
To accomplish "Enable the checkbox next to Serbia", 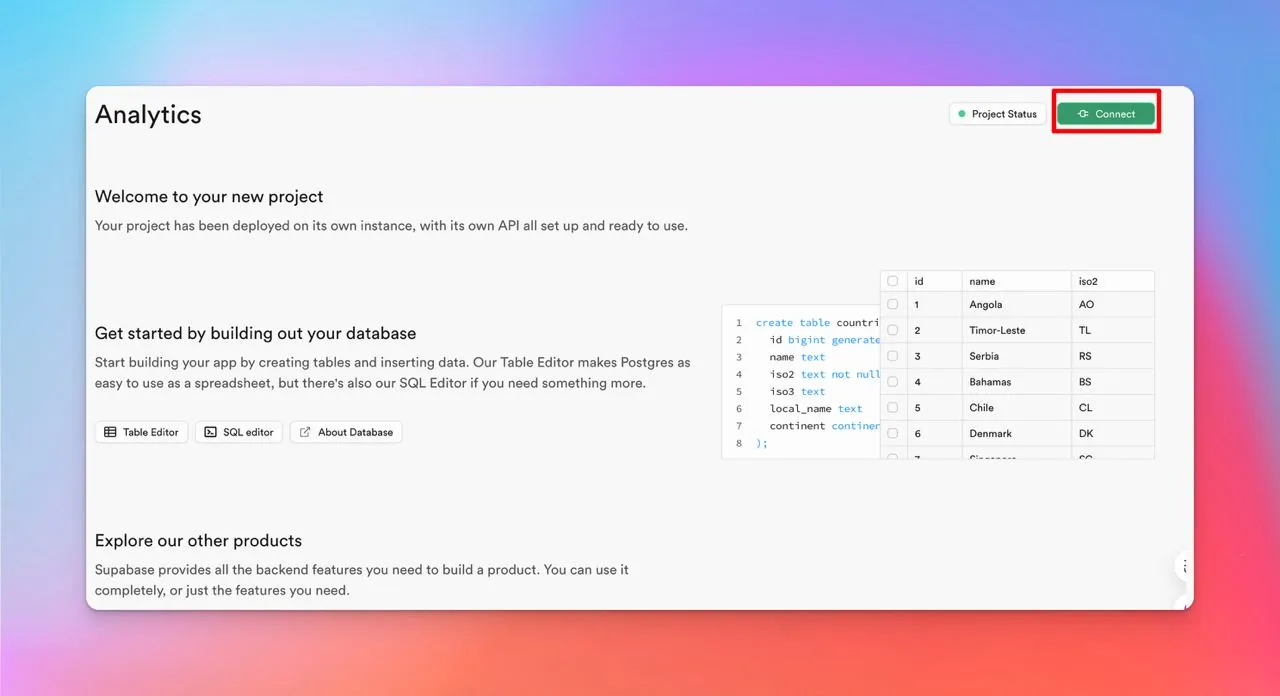I will click(x=893, y=356).
